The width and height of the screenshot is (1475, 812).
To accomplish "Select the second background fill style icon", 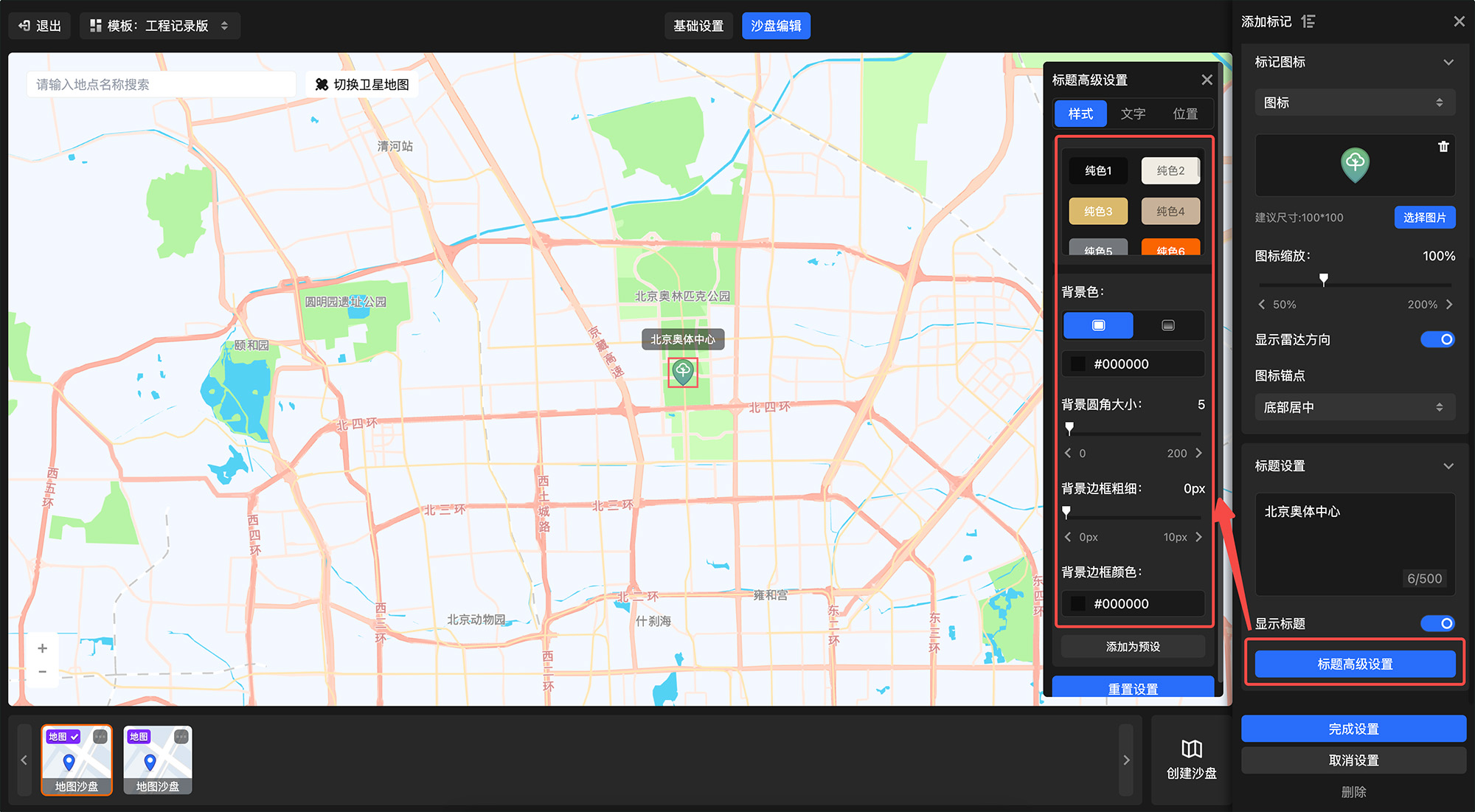I will (1167, 325).
